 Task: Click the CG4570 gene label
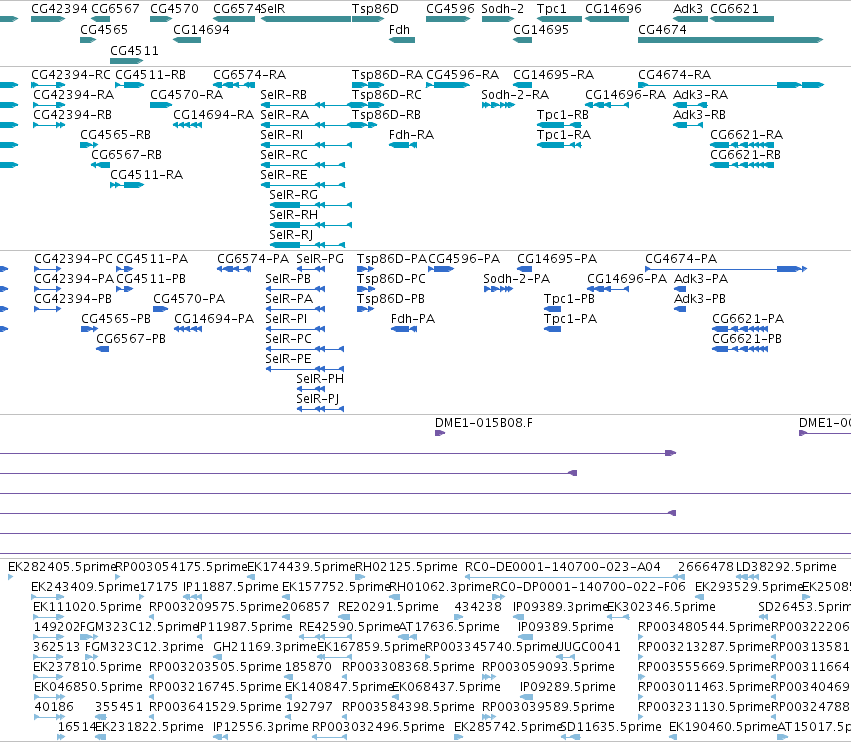coord(174,9)
